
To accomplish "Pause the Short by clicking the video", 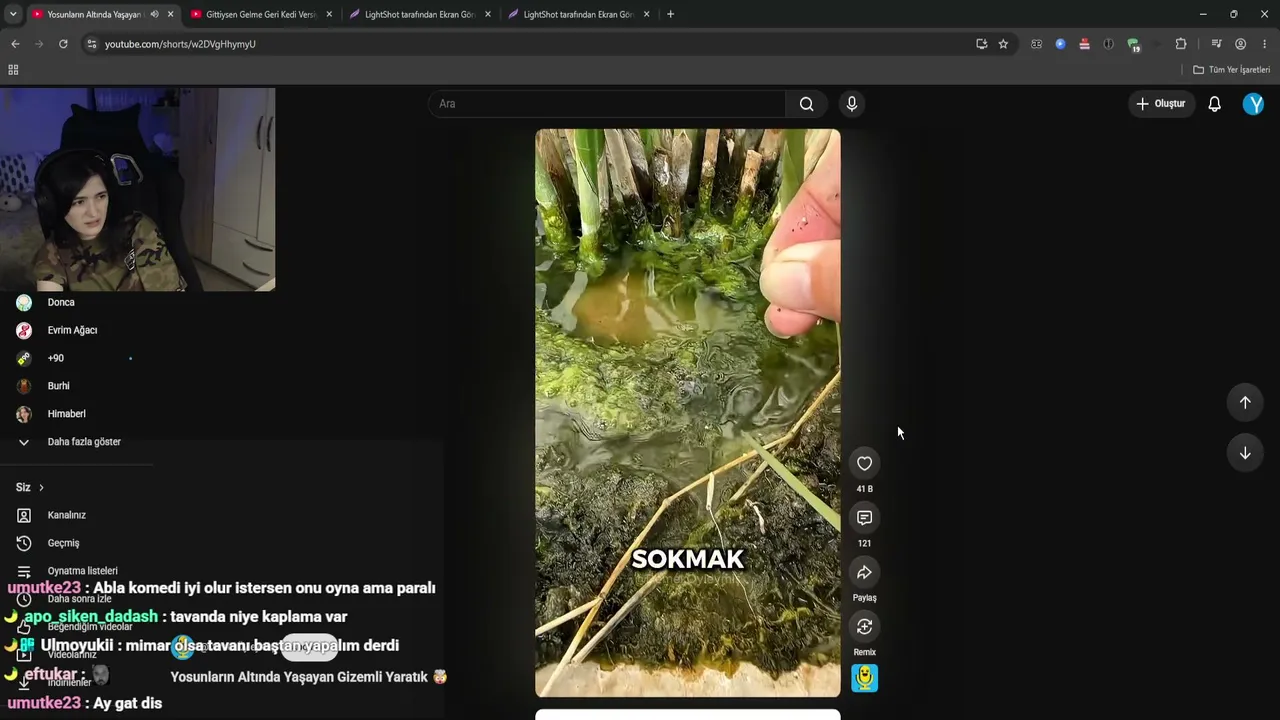I will (x=688, y=413).
